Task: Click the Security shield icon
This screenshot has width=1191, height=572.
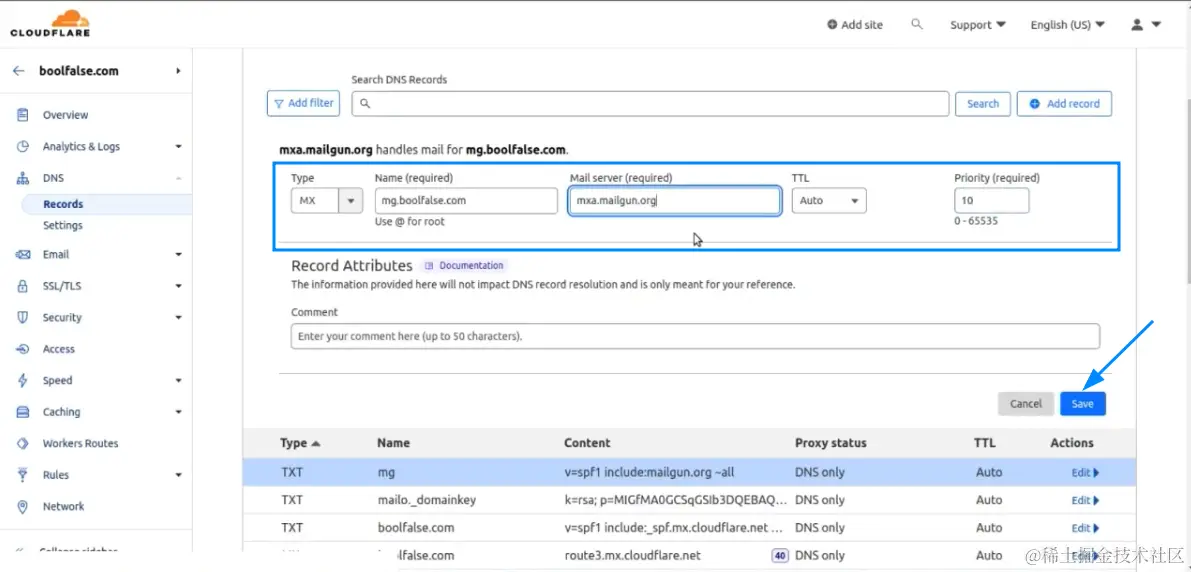Action: click(23, 318)
